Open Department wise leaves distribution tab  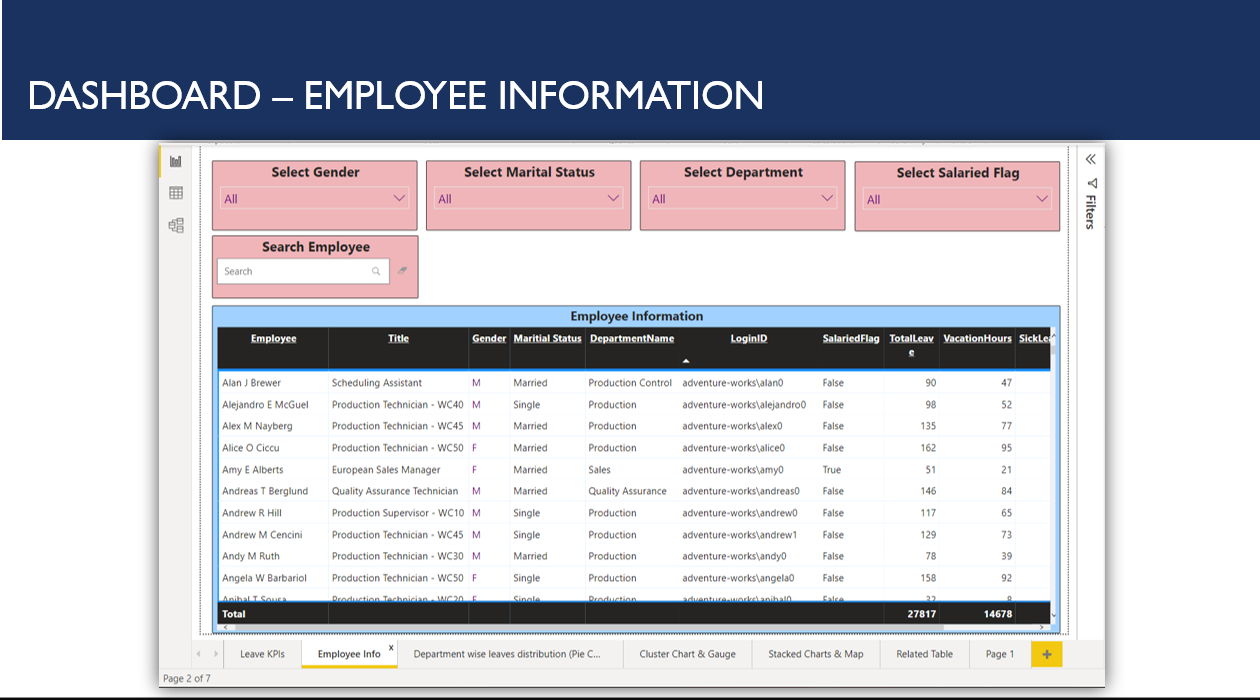coord(508,654)
